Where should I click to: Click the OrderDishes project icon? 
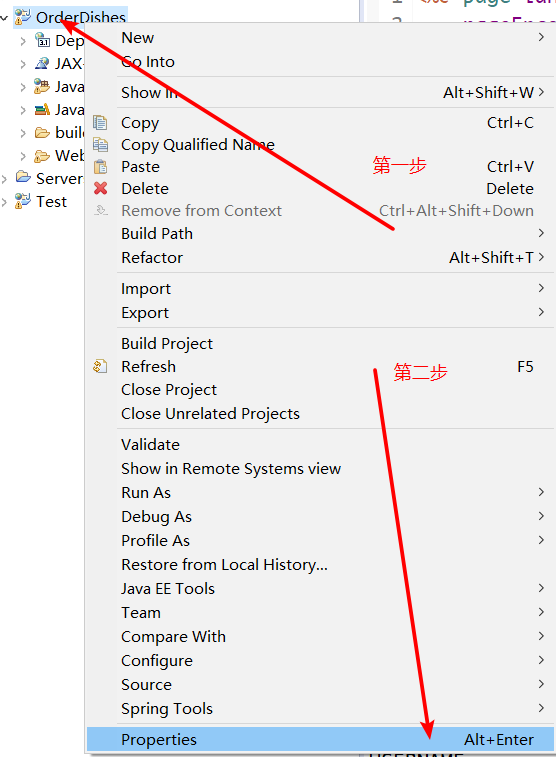click(22, 17)
